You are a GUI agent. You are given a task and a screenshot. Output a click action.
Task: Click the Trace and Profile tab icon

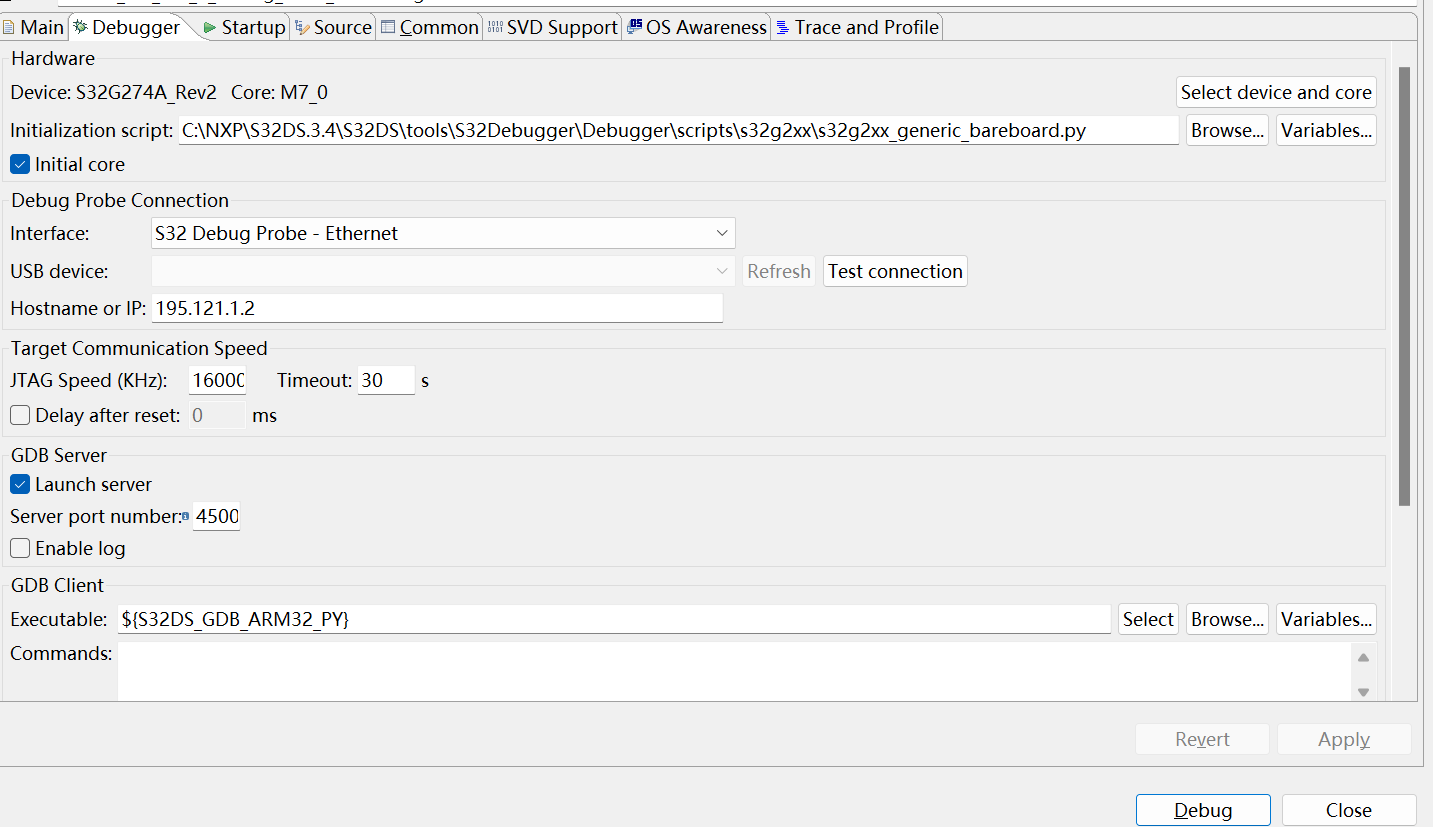tap(782, 28)
